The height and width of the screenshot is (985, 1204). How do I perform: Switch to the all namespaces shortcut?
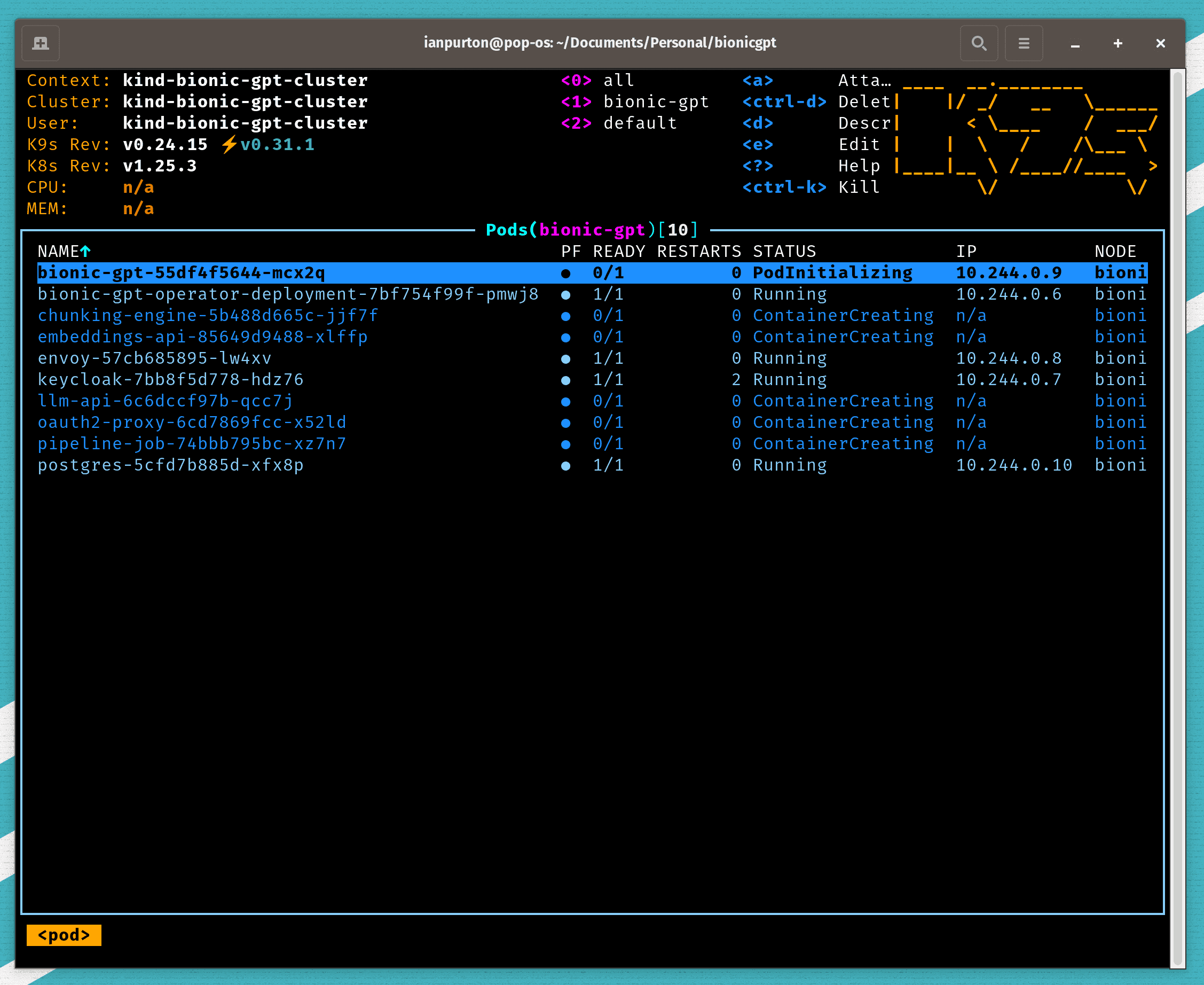pyautogui.click(x=596, y=81)
